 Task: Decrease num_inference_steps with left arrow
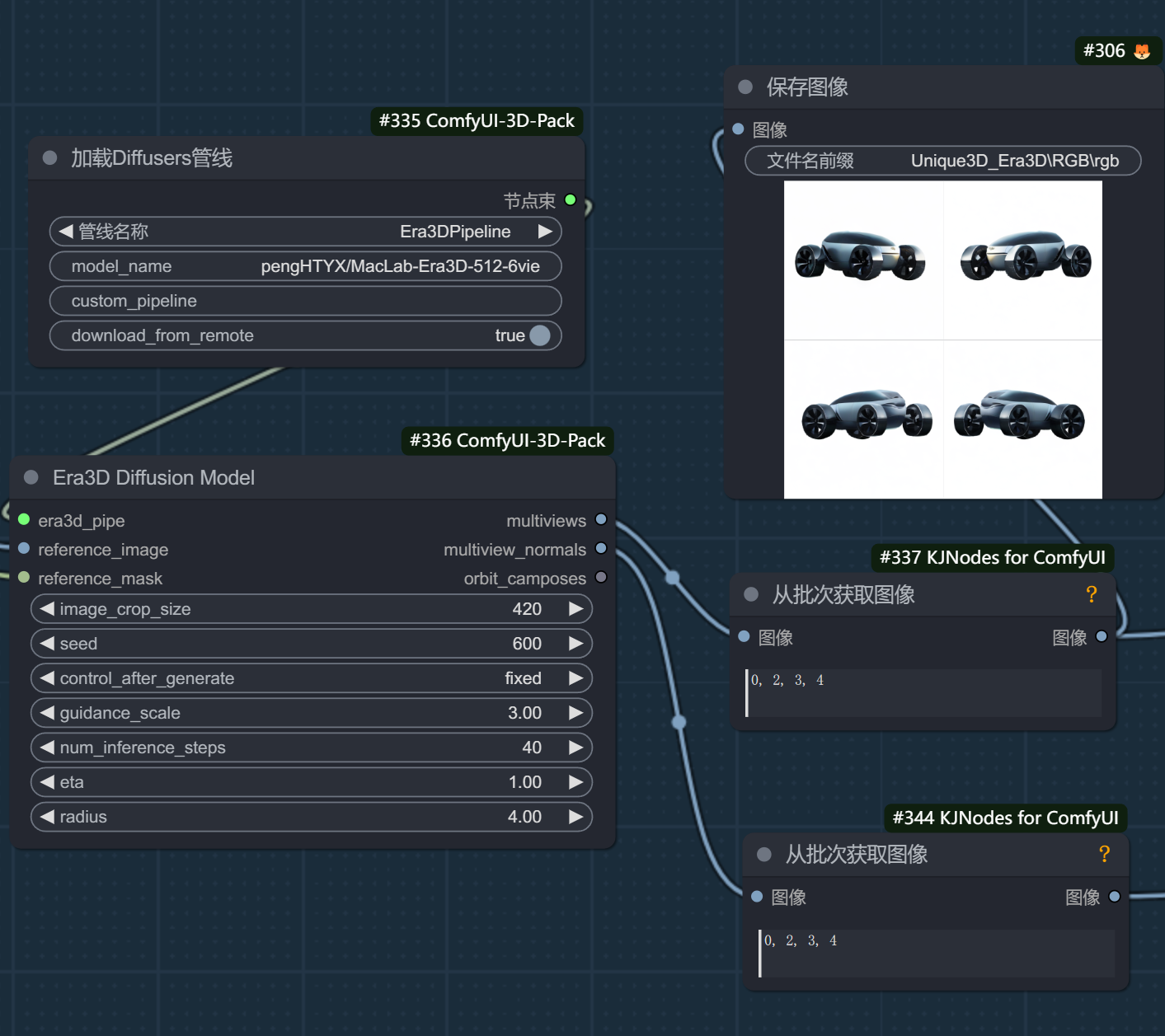47,748
